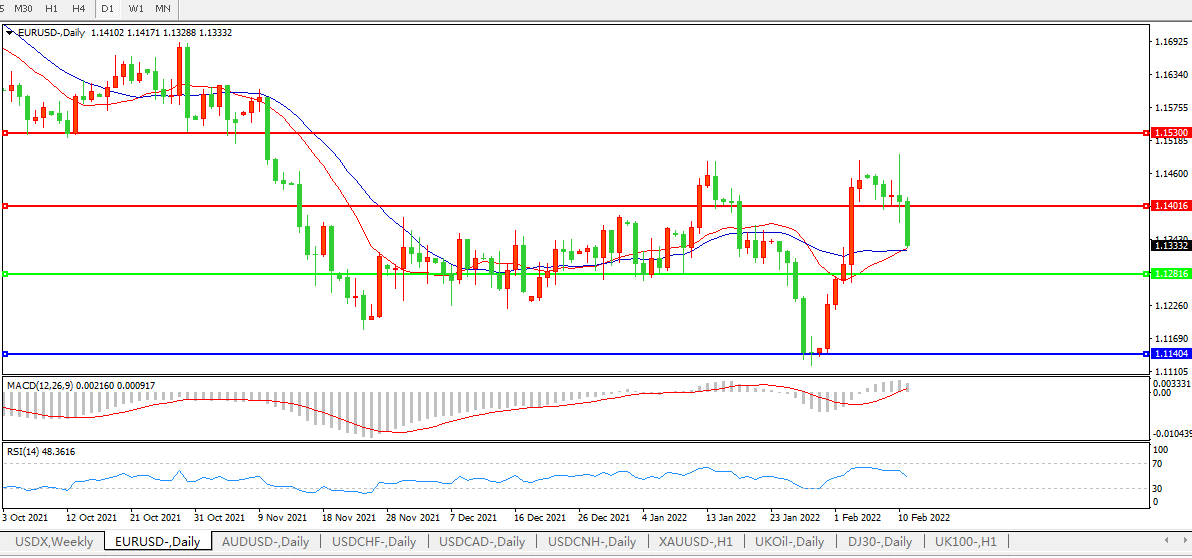Open the XAUUSD-,H1 chart tab
Viewport: 1192px width, 558px height.
click(x=695, y=542)
